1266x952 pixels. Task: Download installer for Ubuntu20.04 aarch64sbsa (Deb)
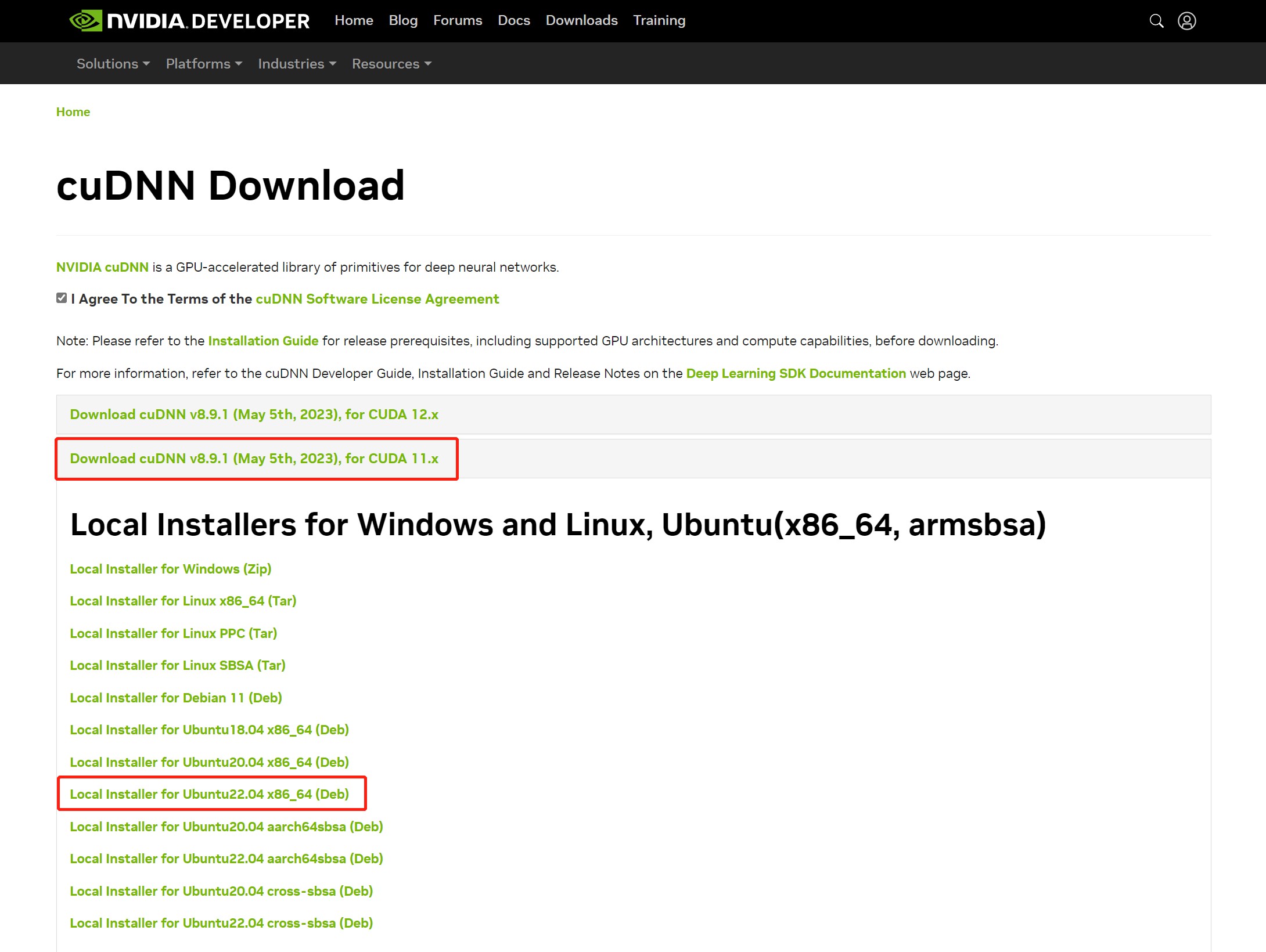pos(226,827)
